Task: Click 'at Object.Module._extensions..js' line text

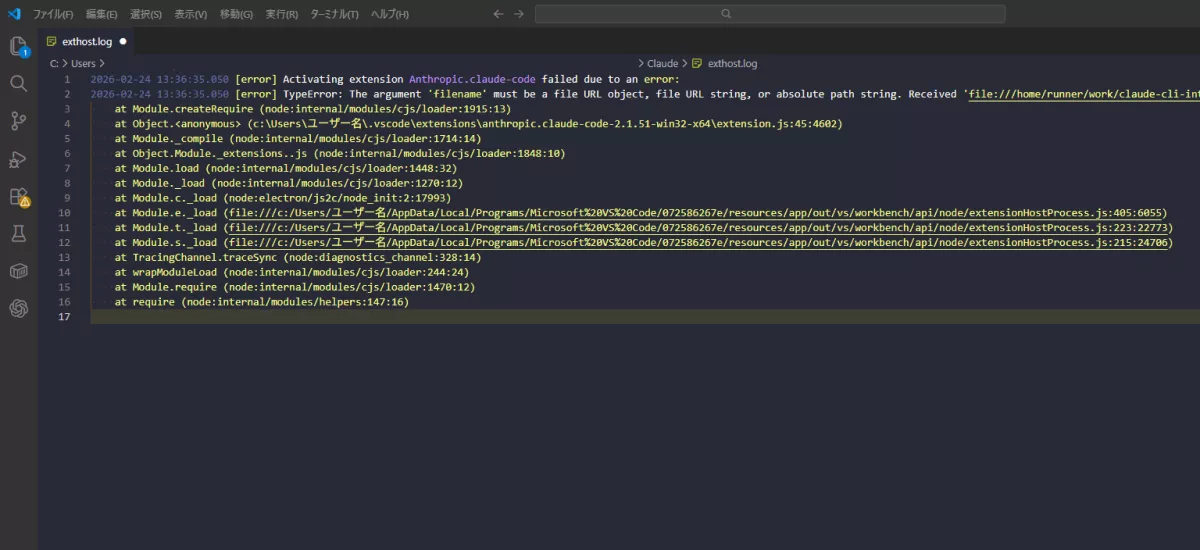Action: pyautogui.click(x=340, y=154)
